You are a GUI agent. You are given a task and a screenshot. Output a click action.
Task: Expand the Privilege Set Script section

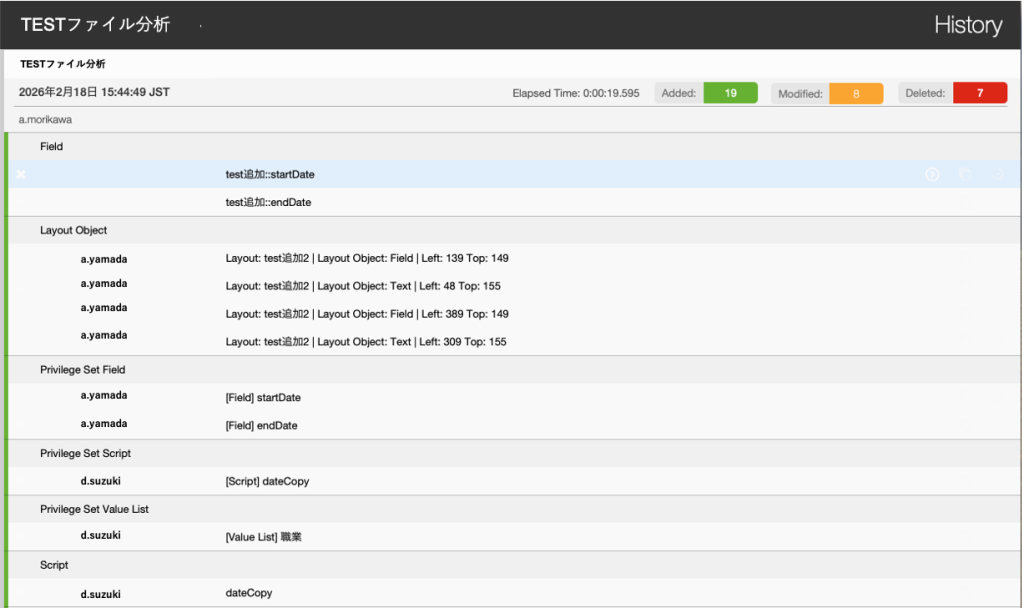[x=85, y=453]
